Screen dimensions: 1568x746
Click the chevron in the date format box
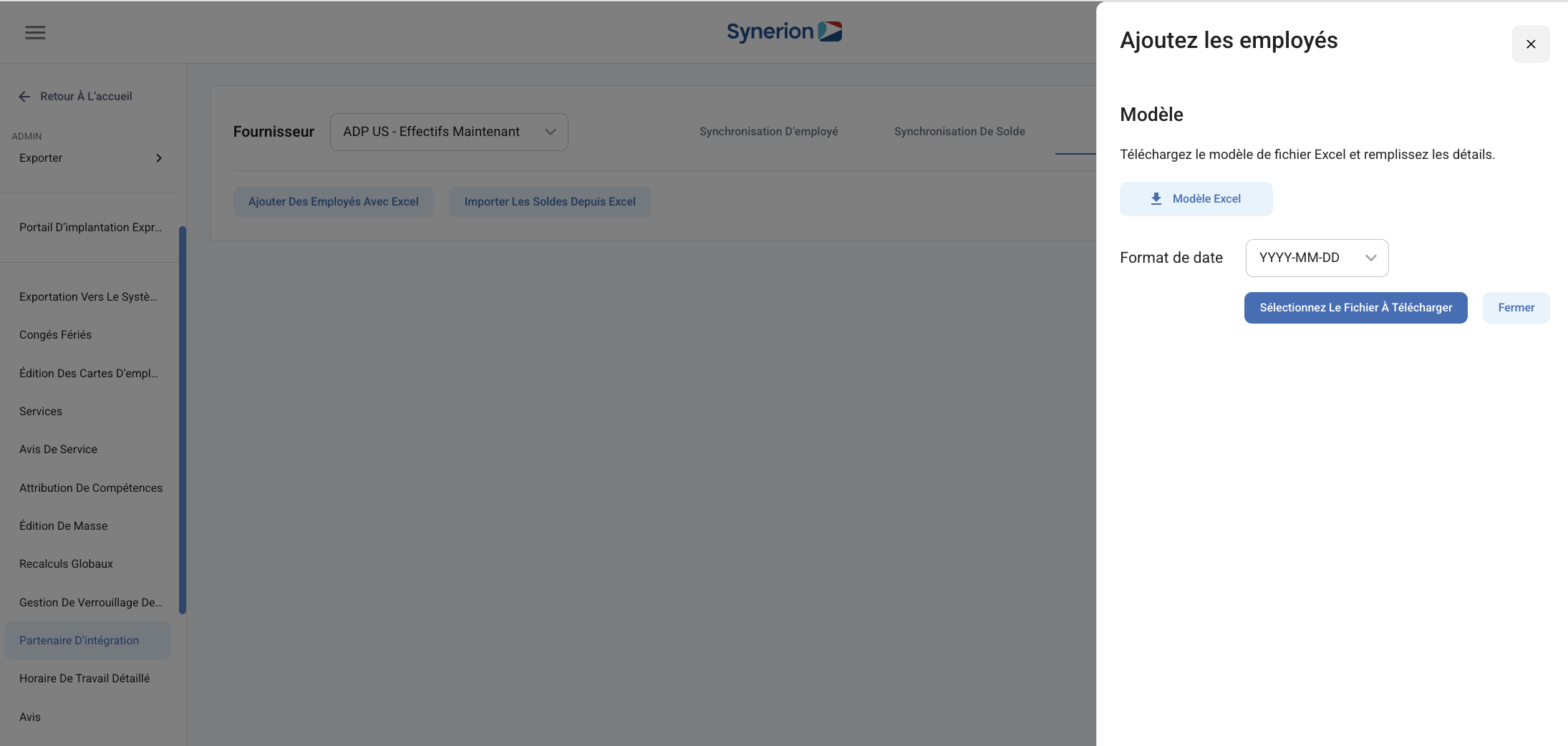pos(1370,258)
